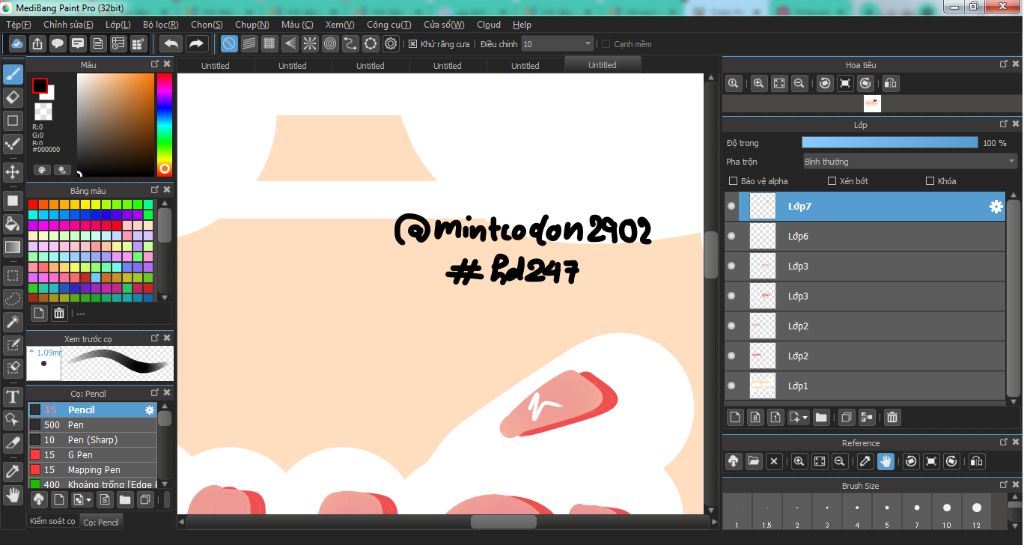Image resolution: width=1024 pixels, height=548 pixels.
Task: Open the snap settings gear icon
Action: 391,44
